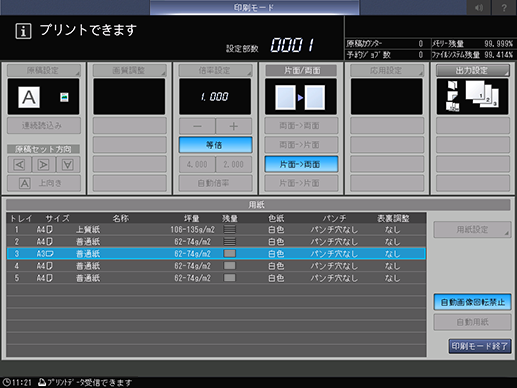Screen dimensions: 517x388
Task: Open the 出力設定 panel menu
Action: (x=473, y=70)
